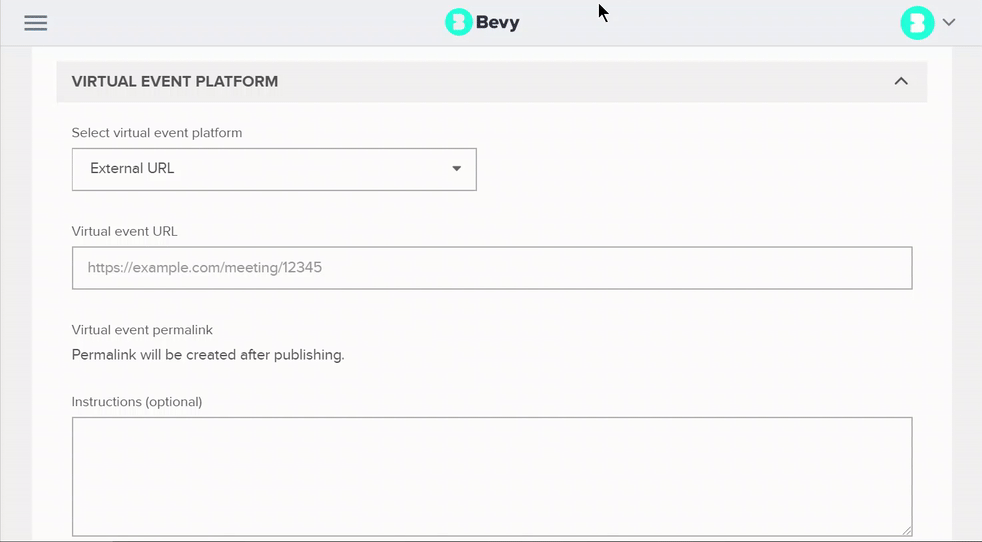Viewport: 982px width, 542px height.
Task: Open the hamburger navigation menu
Action: (x=36, y=23)
